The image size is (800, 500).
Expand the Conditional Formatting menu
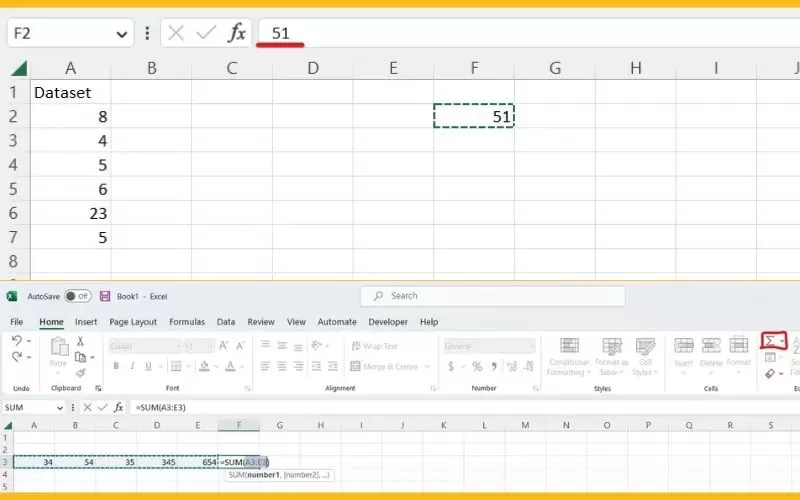pyautogui.click(x=568, y=357)
